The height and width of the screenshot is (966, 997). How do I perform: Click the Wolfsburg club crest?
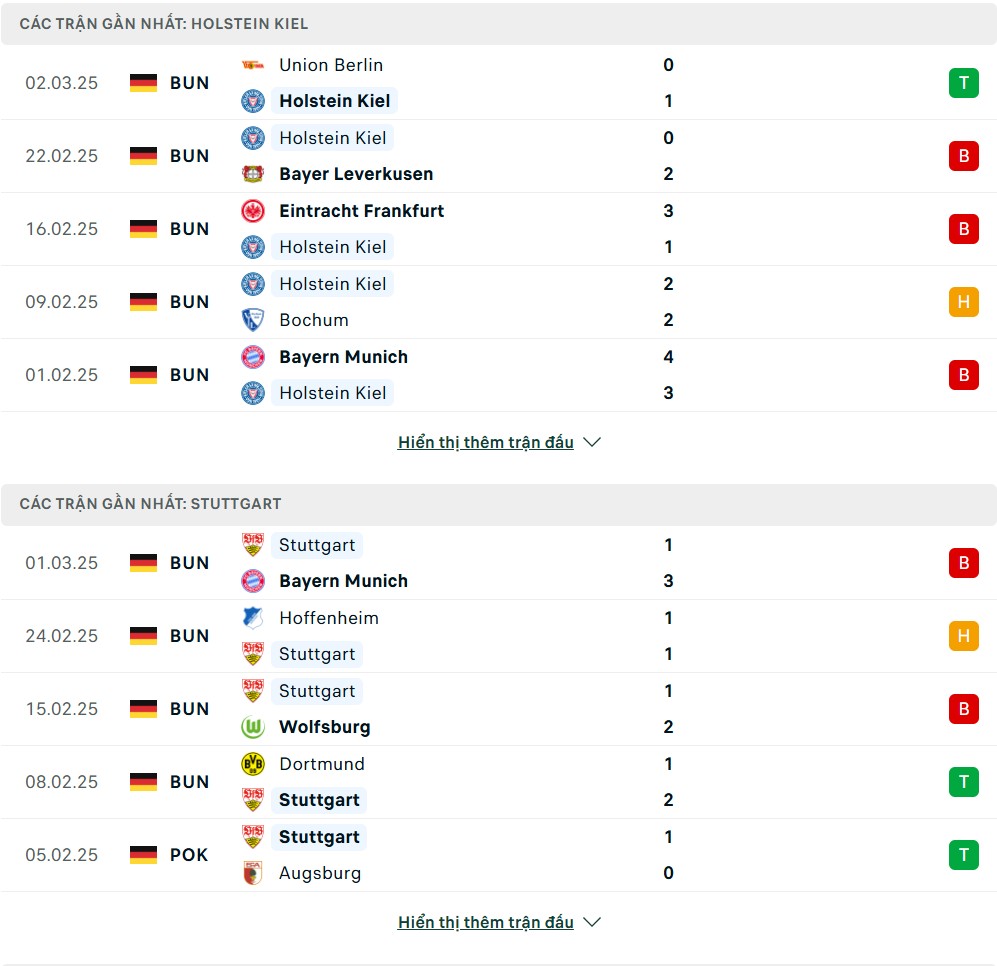pos(253,727)
